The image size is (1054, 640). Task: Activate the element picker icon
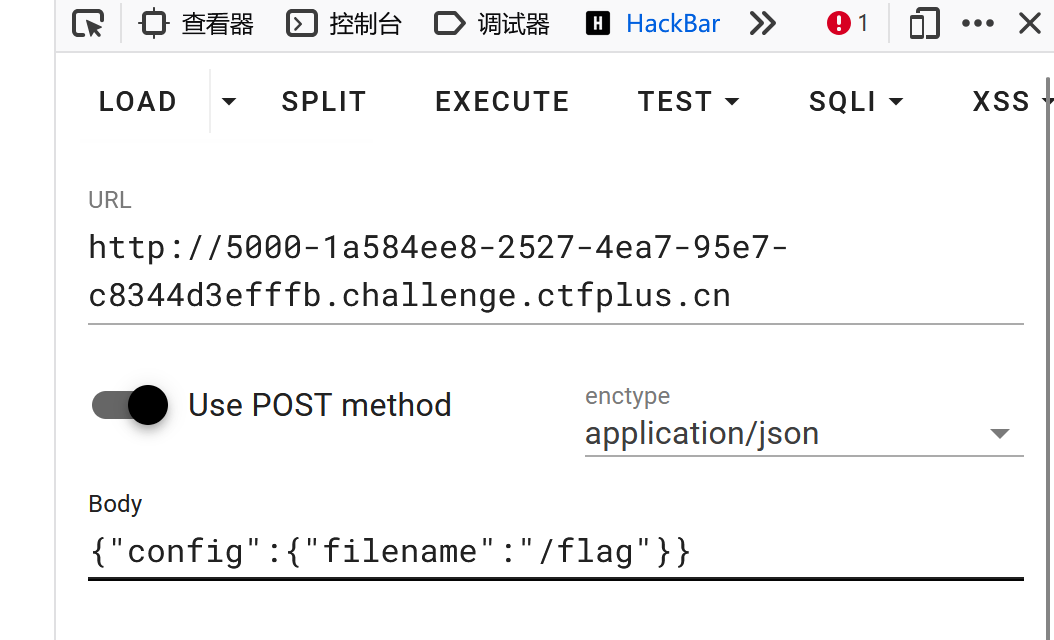point(89,24)
